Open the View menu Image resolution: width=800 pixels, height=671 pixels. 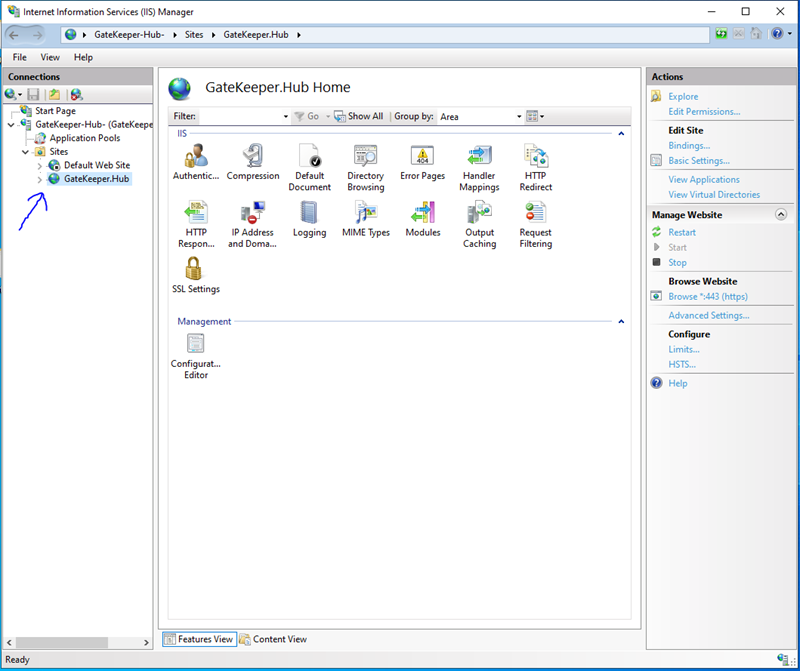click(x=50, y=57)
